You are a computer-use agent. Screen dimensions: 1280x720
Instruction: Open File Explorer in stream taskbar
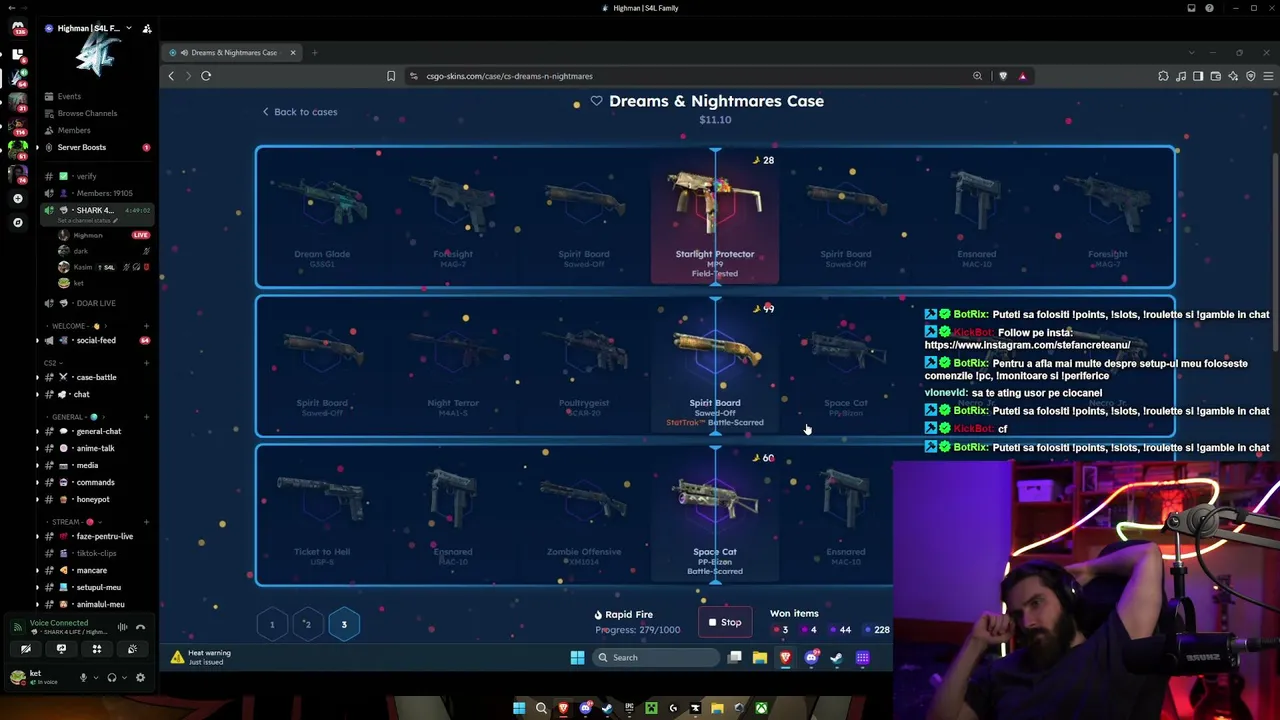pos(760,657)
